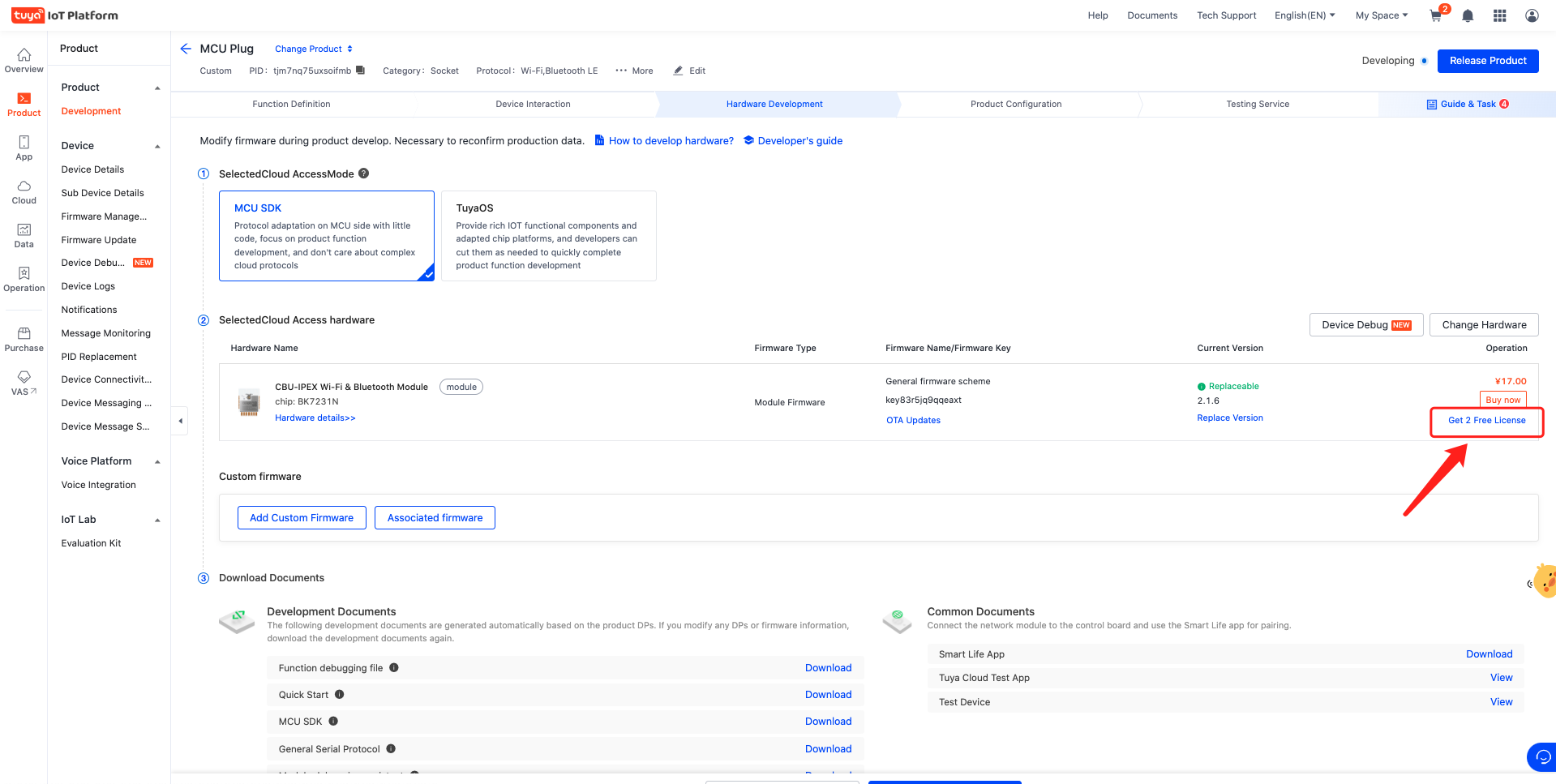Open the Data section icon
The image size is (1556, 784).
[24, 235]
